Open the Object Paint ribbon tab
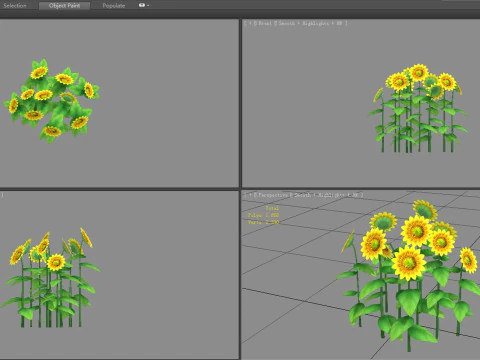The image size is (480, 360). pos(64,6)
